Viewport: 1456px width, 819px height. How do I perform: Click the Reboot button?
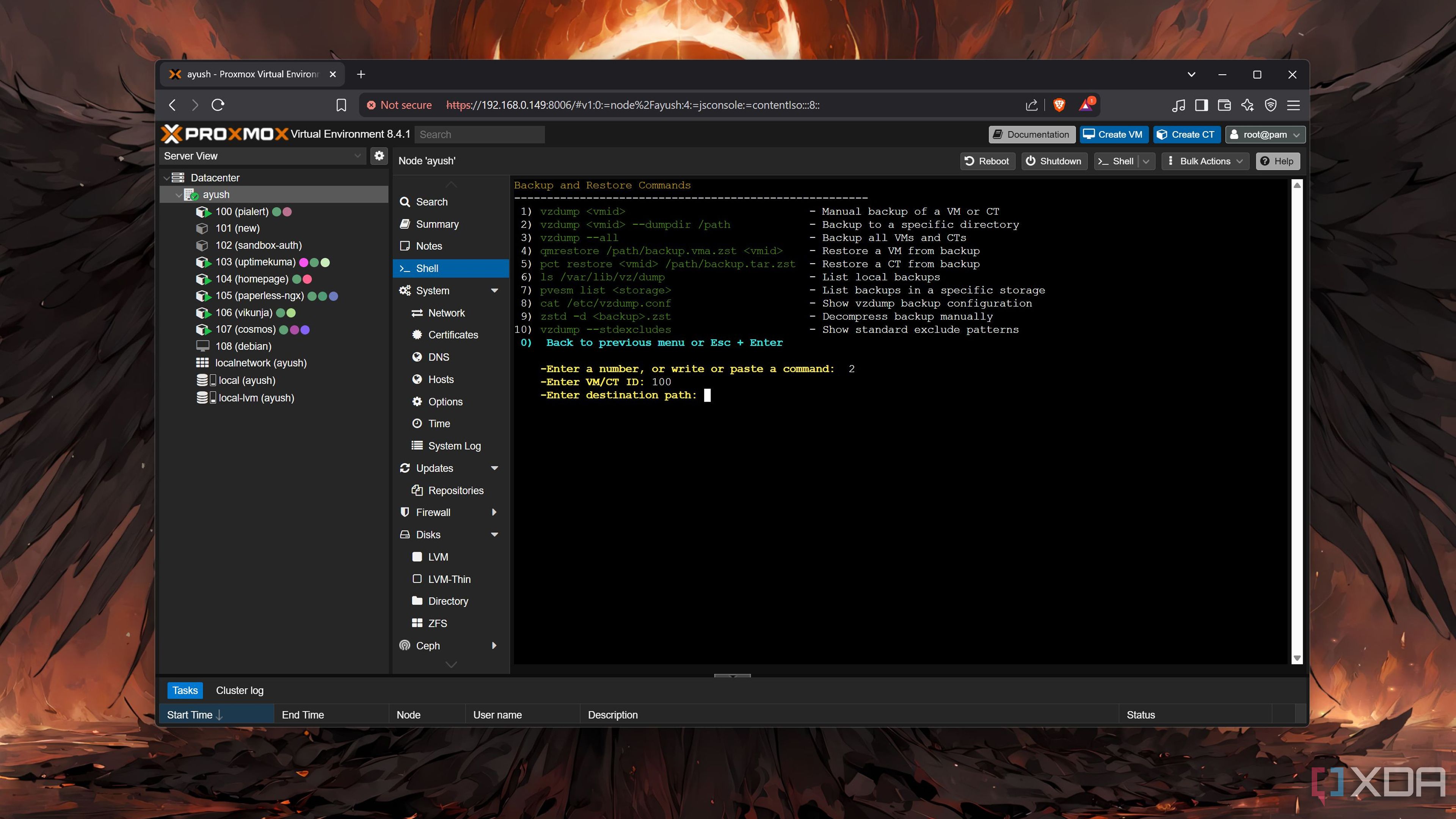[987, 161]
